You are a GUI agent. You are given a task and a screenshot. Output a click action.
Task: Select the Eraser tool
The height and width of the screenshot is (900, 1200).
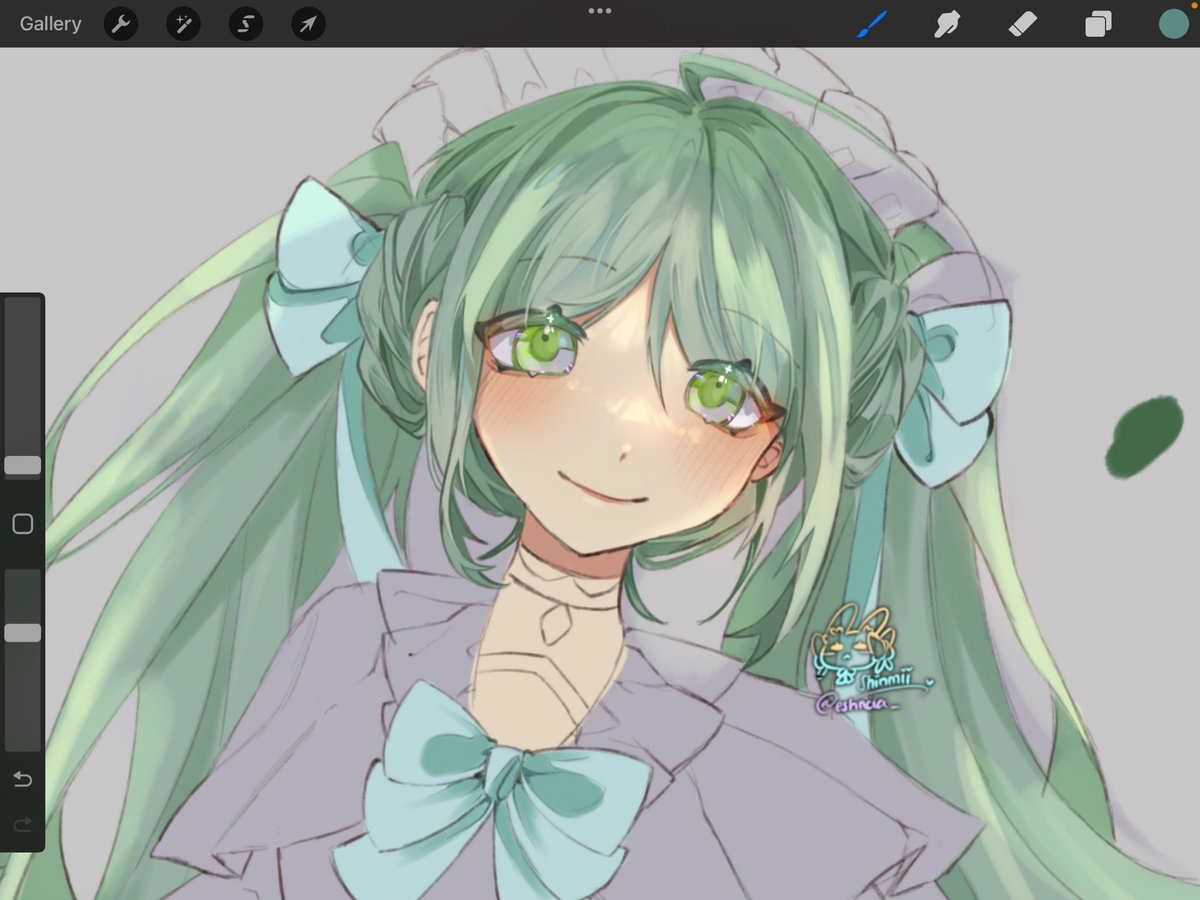pos(1023,24)
